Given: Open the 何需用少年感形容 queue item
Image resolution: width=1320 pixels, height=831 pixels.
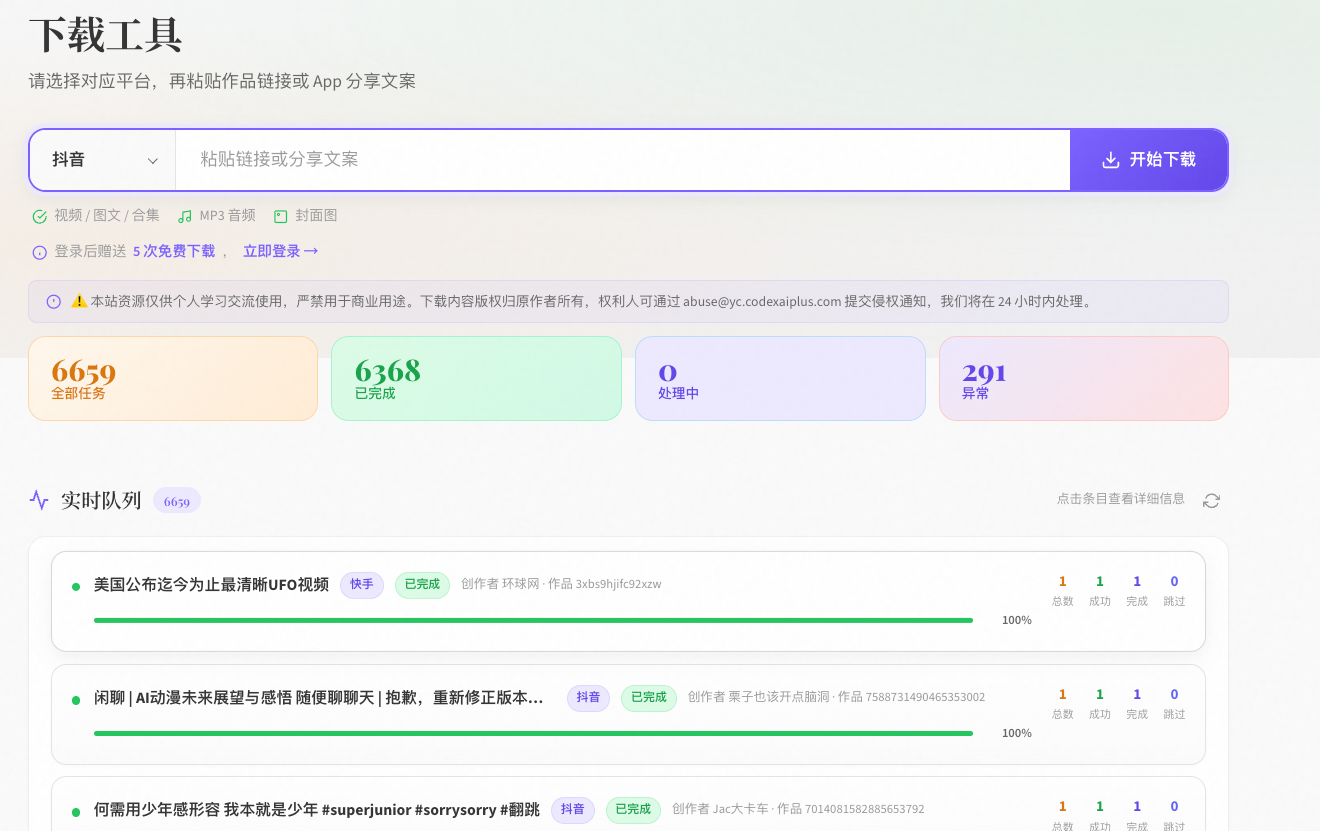Looking at the screenshot, I should 628,804.
